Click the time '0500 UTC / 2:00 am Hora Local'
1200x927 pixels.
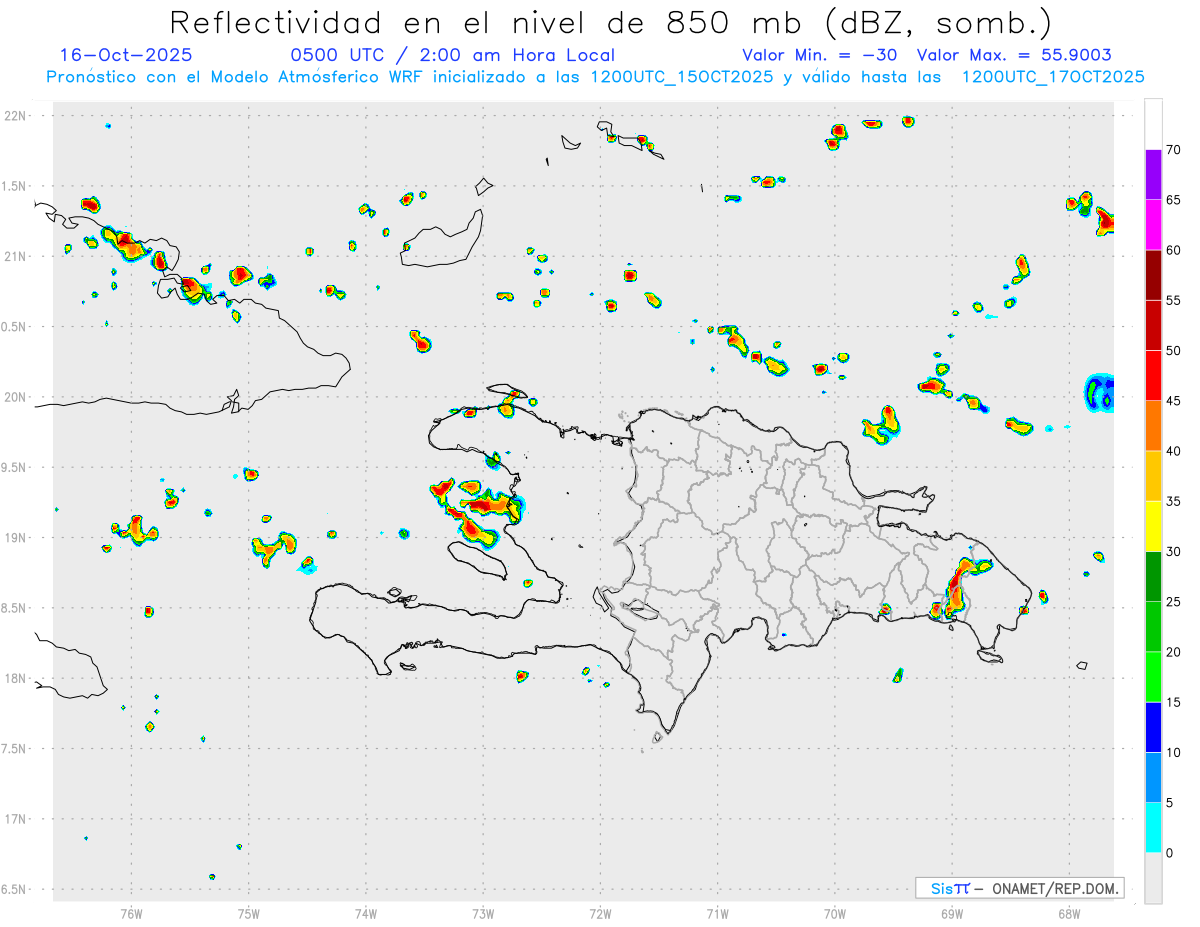[x=452, y=55]
